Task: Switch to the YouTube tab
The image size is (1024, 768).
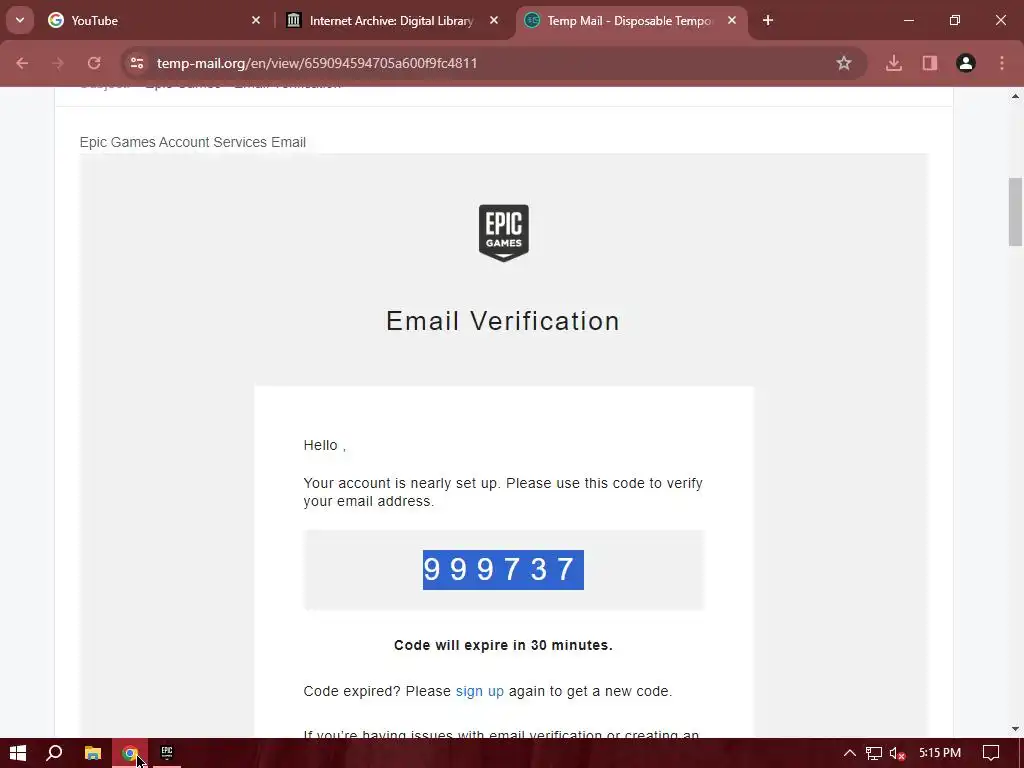Action: click(x=154, y=20)
